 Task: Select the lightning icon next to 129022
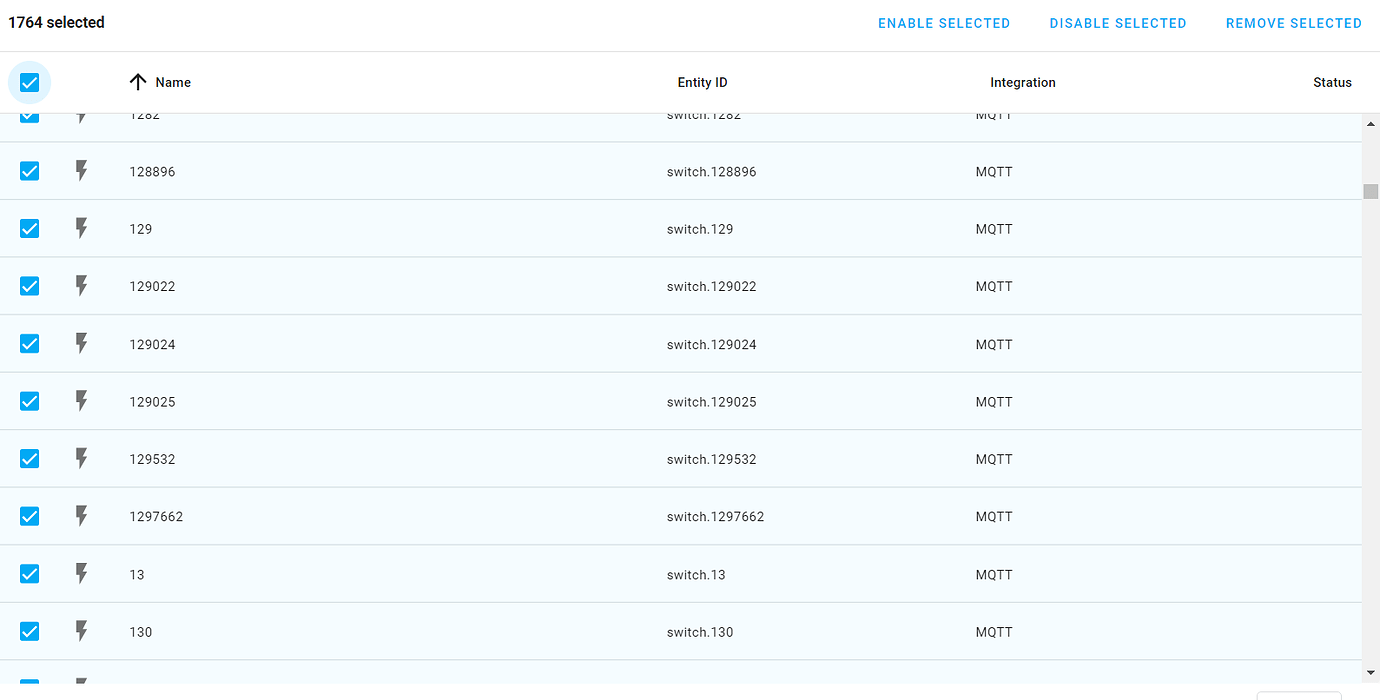(x=81, y=286)
